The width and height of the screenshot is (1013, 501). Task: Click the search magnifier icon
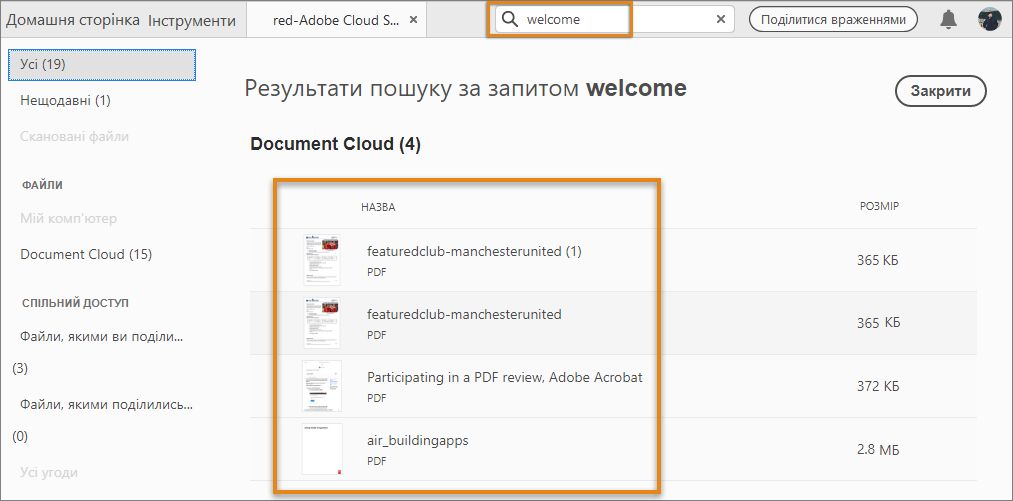point(510,19)
